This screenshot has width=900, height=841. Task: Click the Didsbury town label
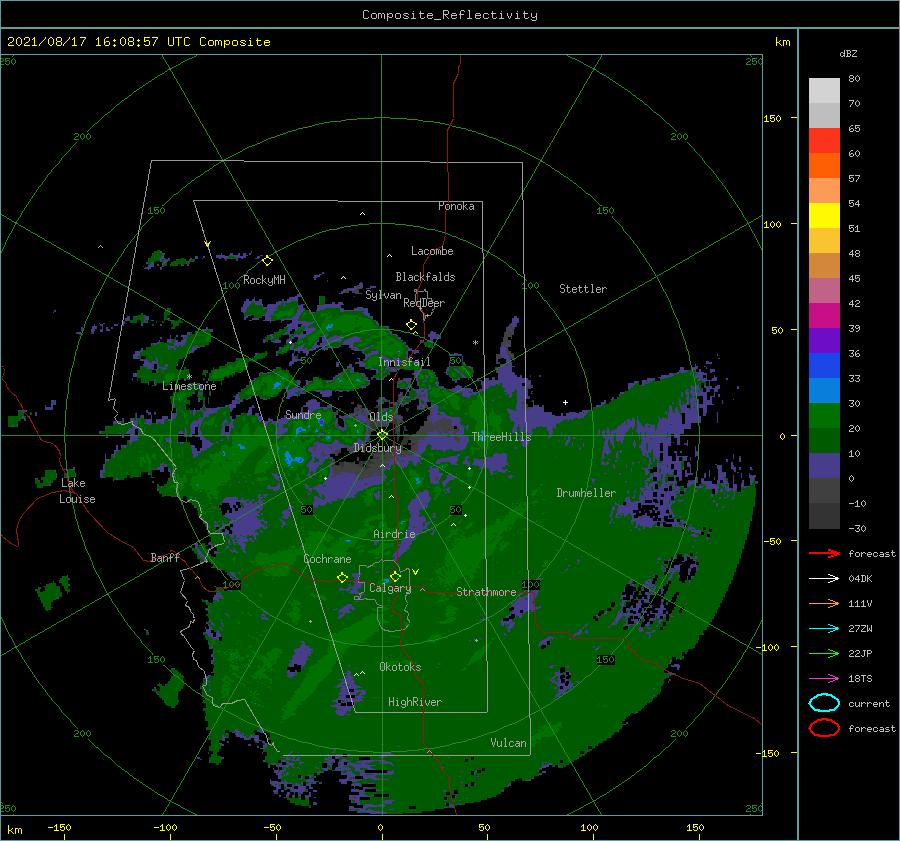pyautogui.click(x=378, y=448)
